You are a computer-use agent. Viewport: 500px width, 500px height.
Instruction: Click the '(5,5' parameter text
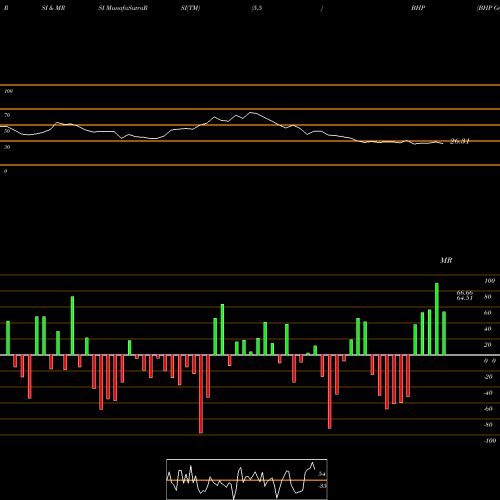tap(257, 8)
